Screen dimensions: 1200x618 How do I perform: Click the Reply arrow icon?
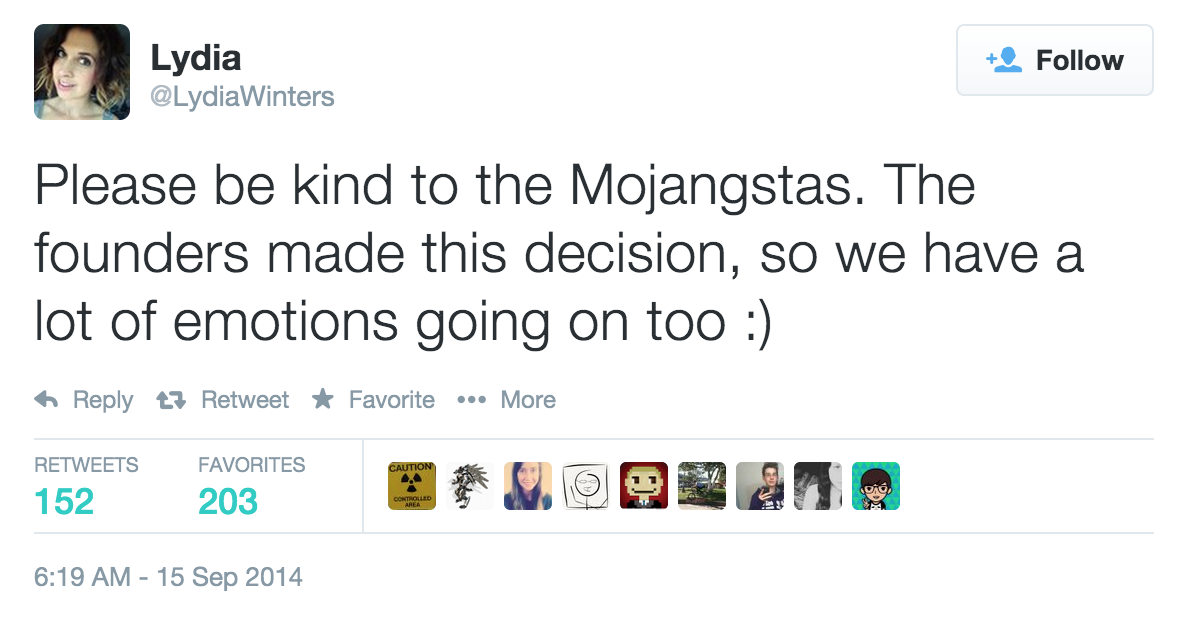coord(46,400)
